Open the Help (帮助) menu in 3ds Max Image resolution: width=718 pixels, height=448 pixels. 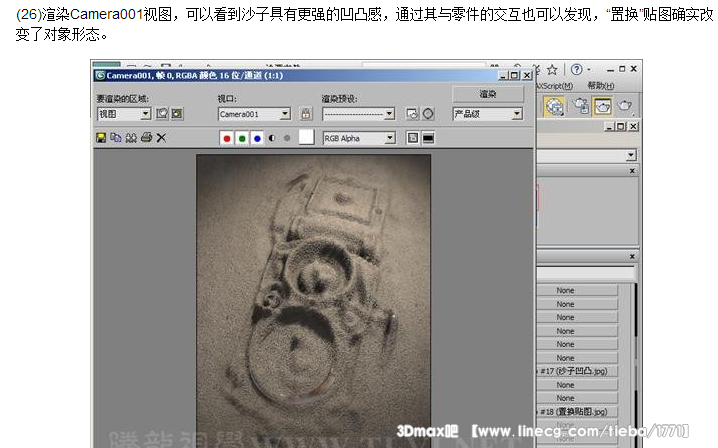(600, 86)
